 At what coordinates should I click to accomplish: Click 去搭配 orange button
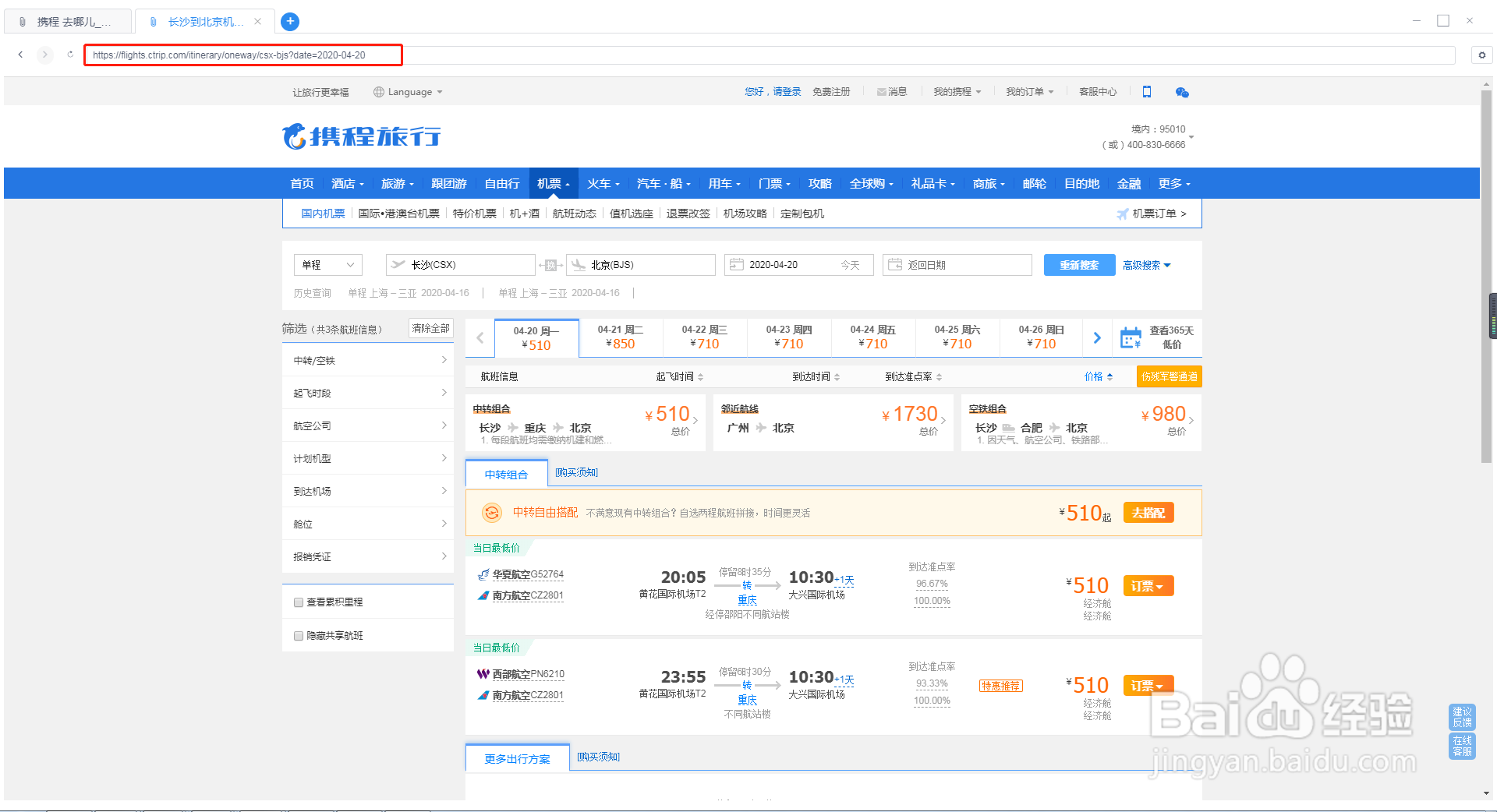(x=1148, y=513)
